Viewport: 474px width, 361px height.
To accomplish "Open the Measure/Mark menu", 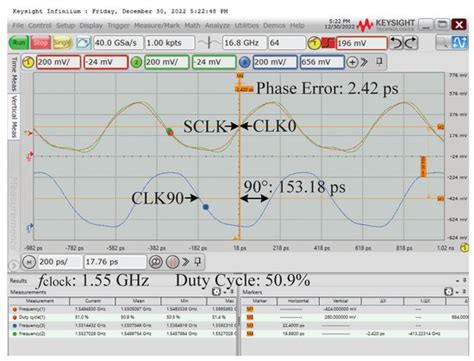I will 157,25.
